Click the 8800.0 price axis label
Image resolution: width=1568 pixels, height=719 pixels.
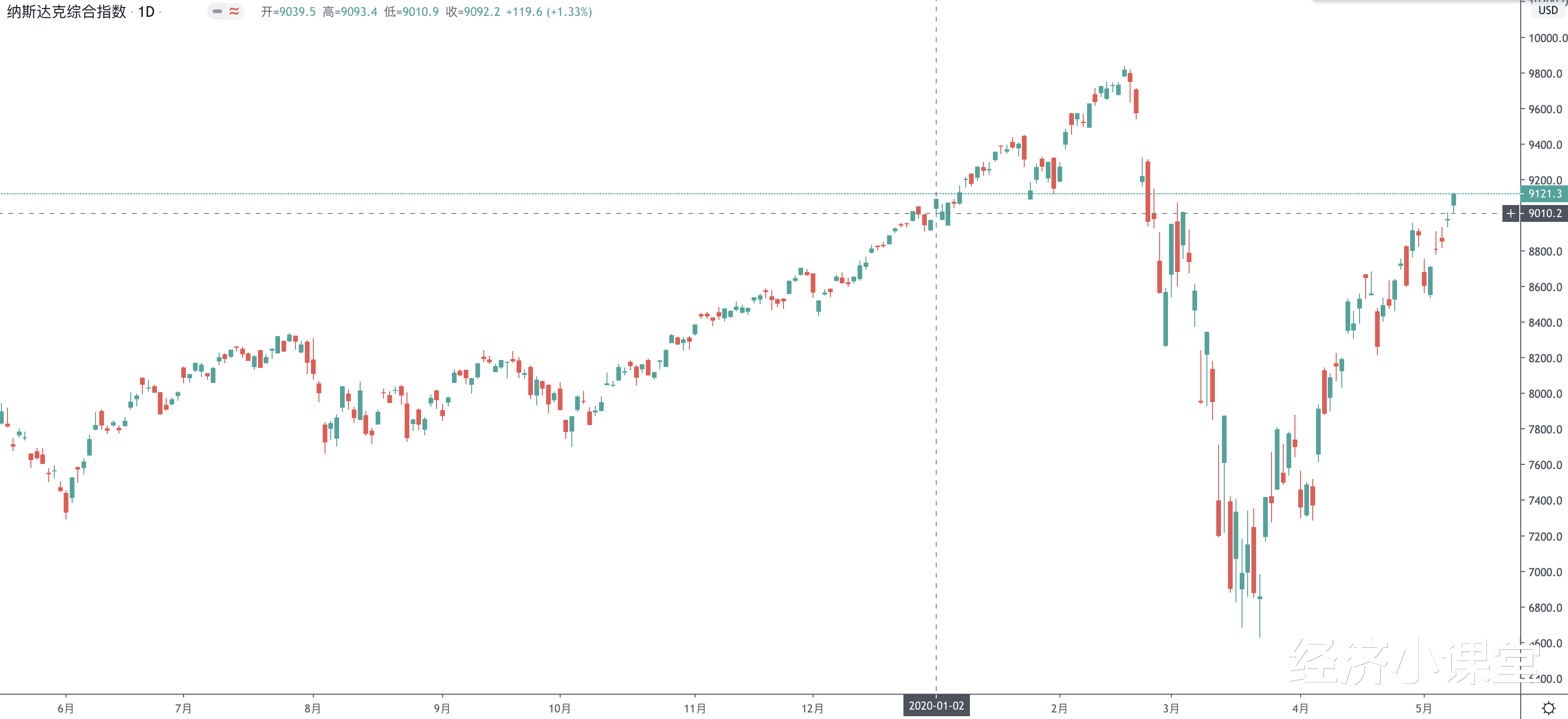click(x=1545, y=252)
